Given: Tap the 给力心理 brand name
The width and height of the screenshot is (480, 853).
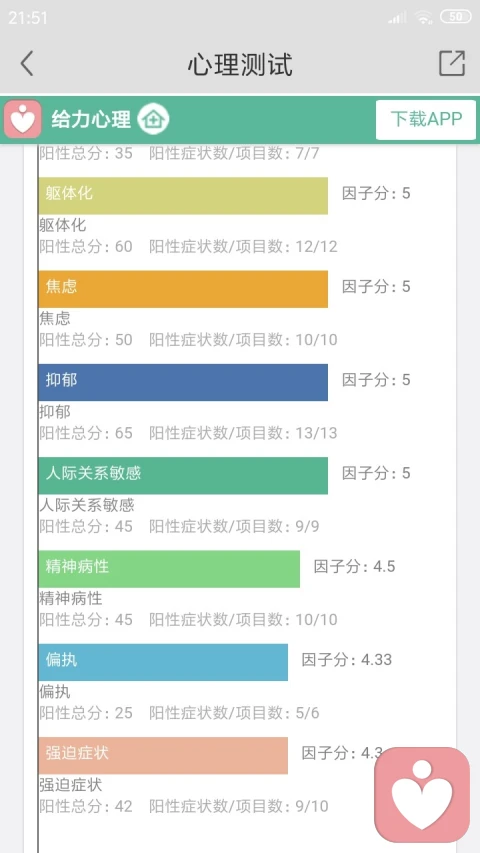Looking at the screenshot, I should click(91, 119).
